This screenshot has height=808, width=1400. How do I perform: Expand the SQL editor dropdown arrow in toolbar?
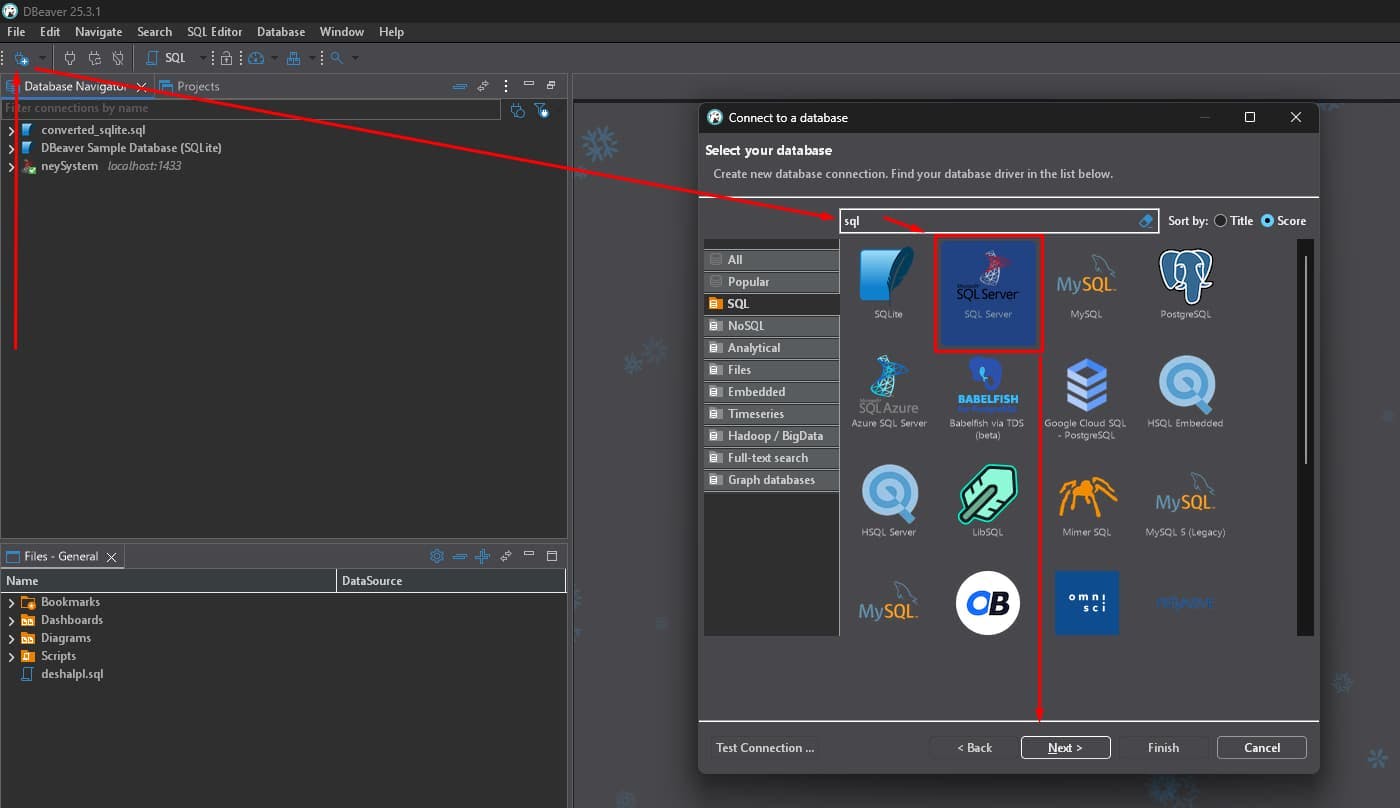203,57
